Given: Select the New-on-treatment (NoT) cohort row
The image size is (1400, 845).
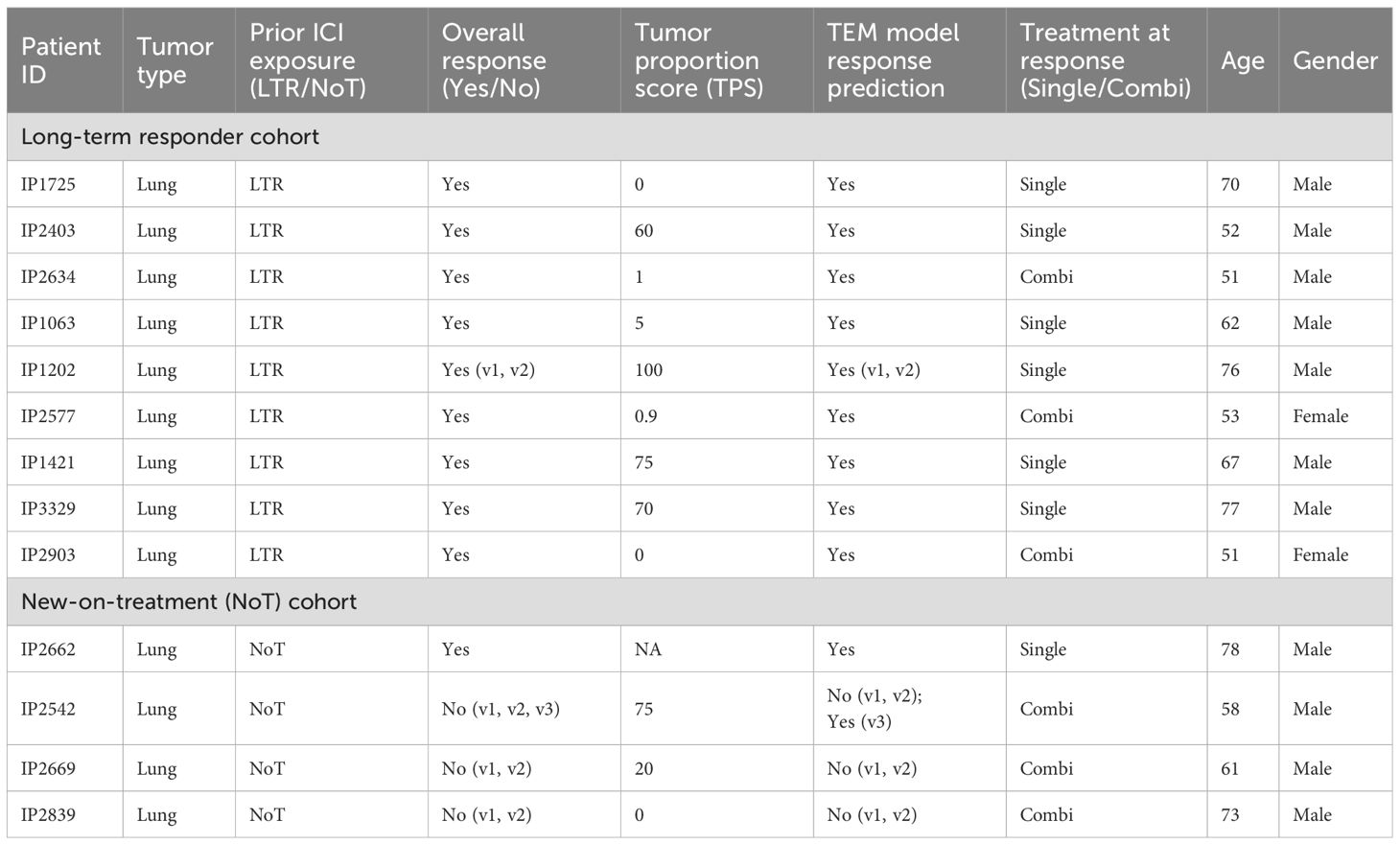Looking at the screenshot, I should (699, 601).
